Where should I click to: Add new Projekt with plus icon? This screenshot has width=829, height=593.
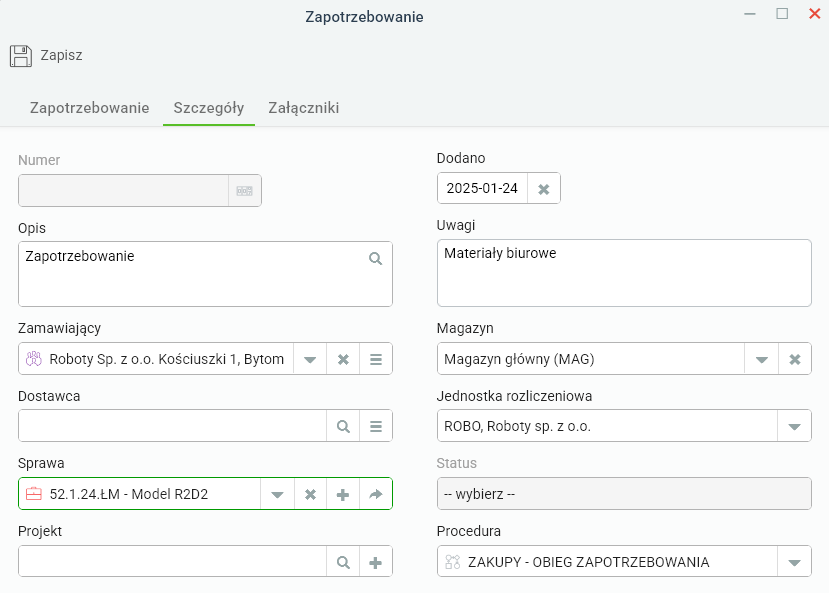click(375, 562)
